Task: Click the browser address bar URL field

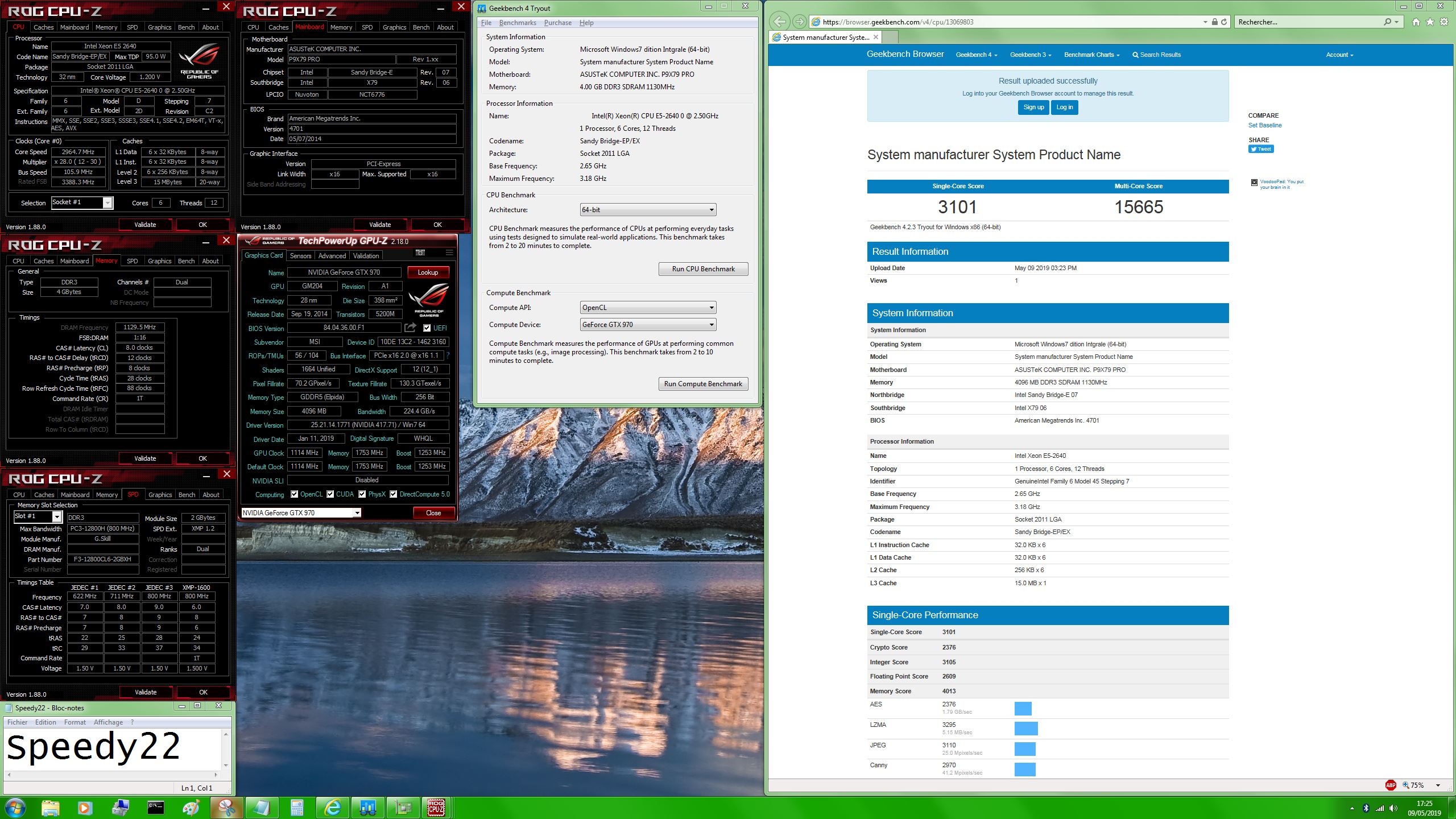Action: click(x=1007, y=22)
